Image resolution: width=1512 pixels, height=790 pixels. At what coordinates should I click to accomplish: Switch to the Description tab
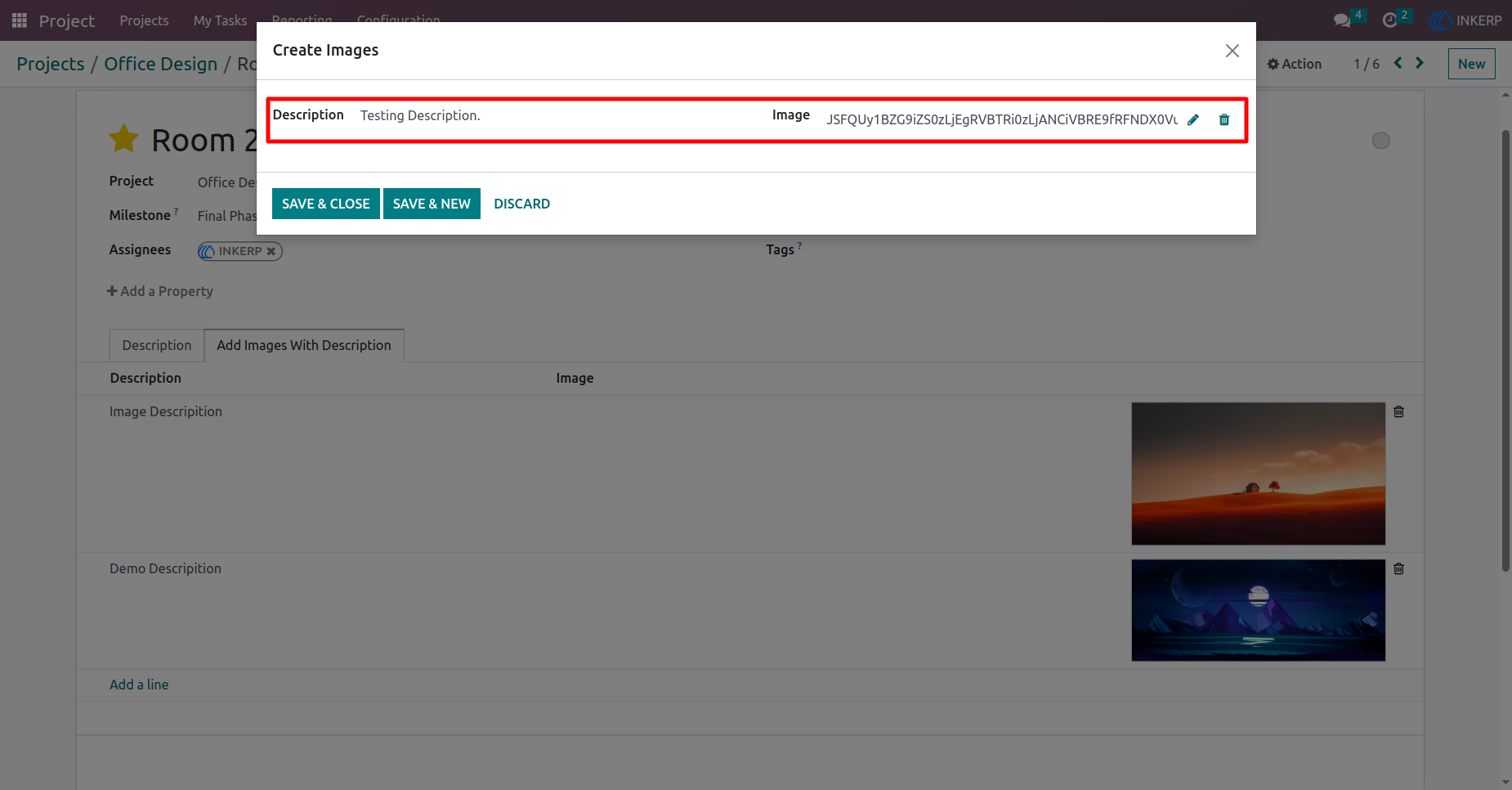(157, 345)
